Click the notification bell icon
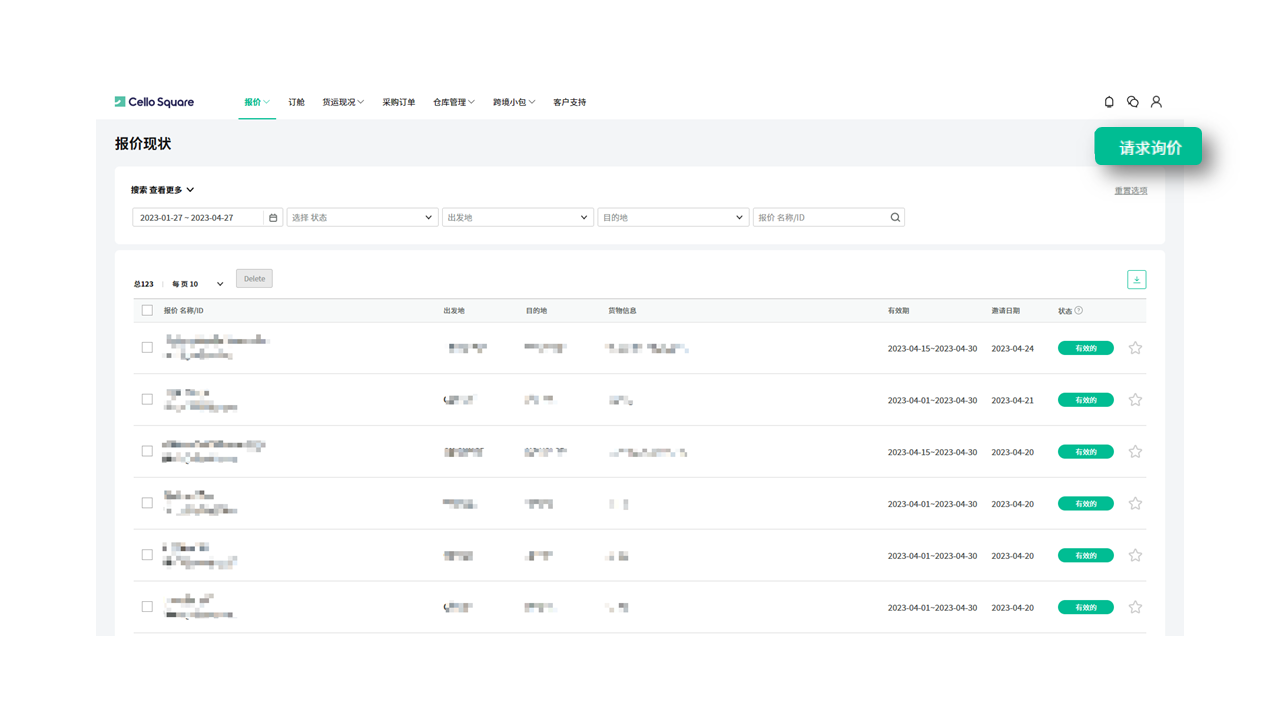Viewport: 1280px width, 720px height. pyautogui.click(x=1109, y=102)
